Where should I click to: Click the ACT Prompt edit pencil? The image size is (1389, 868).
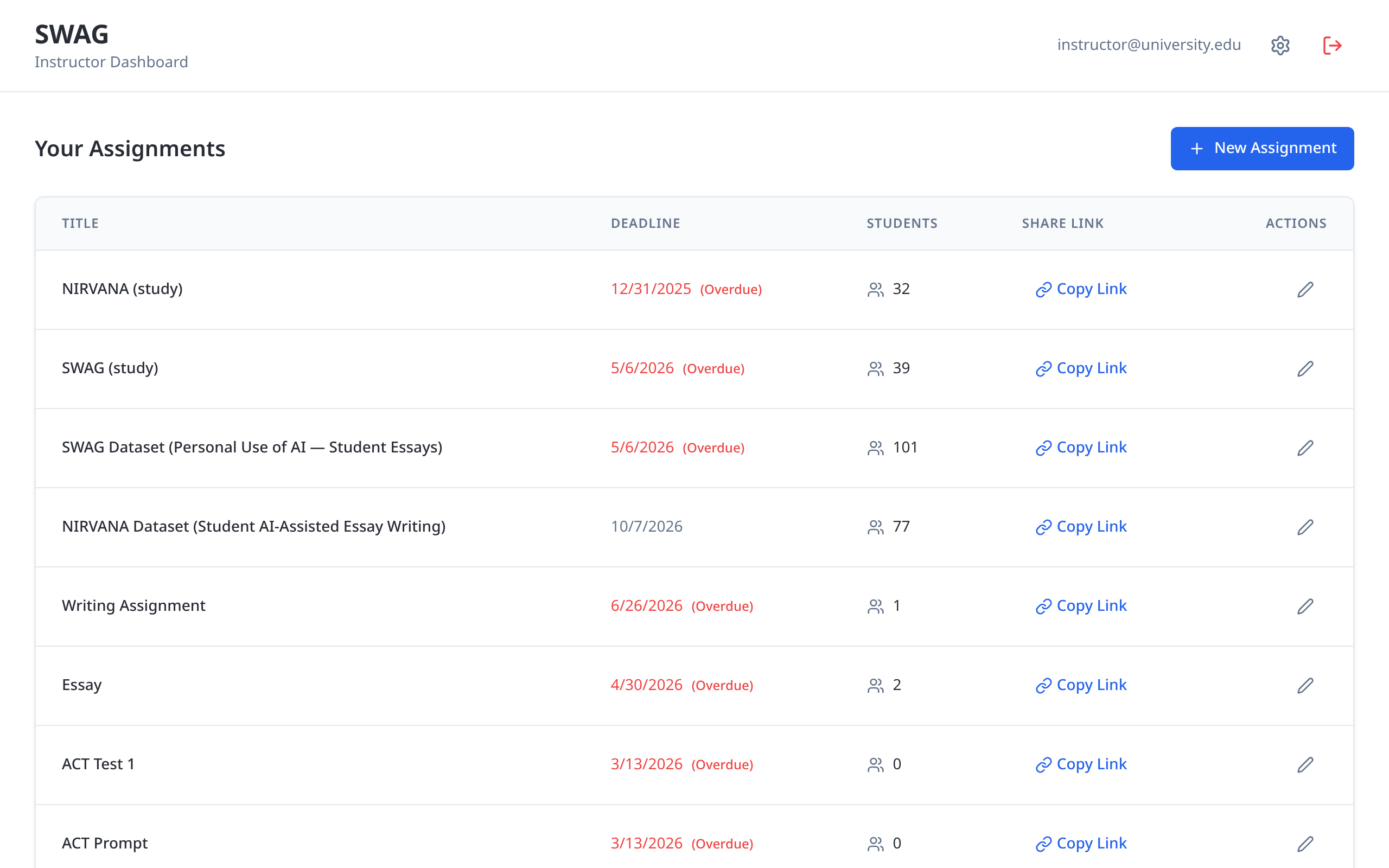tap(1305, 844)
